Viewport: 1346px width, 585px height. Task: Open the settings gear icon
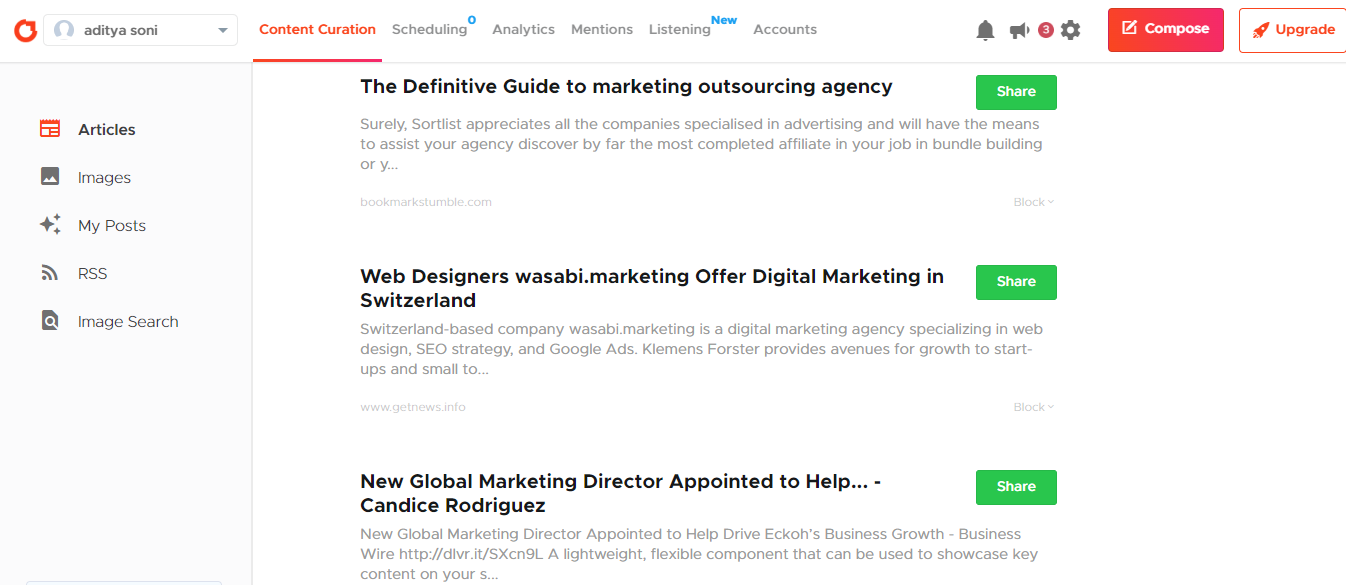tap(1070, 30)
